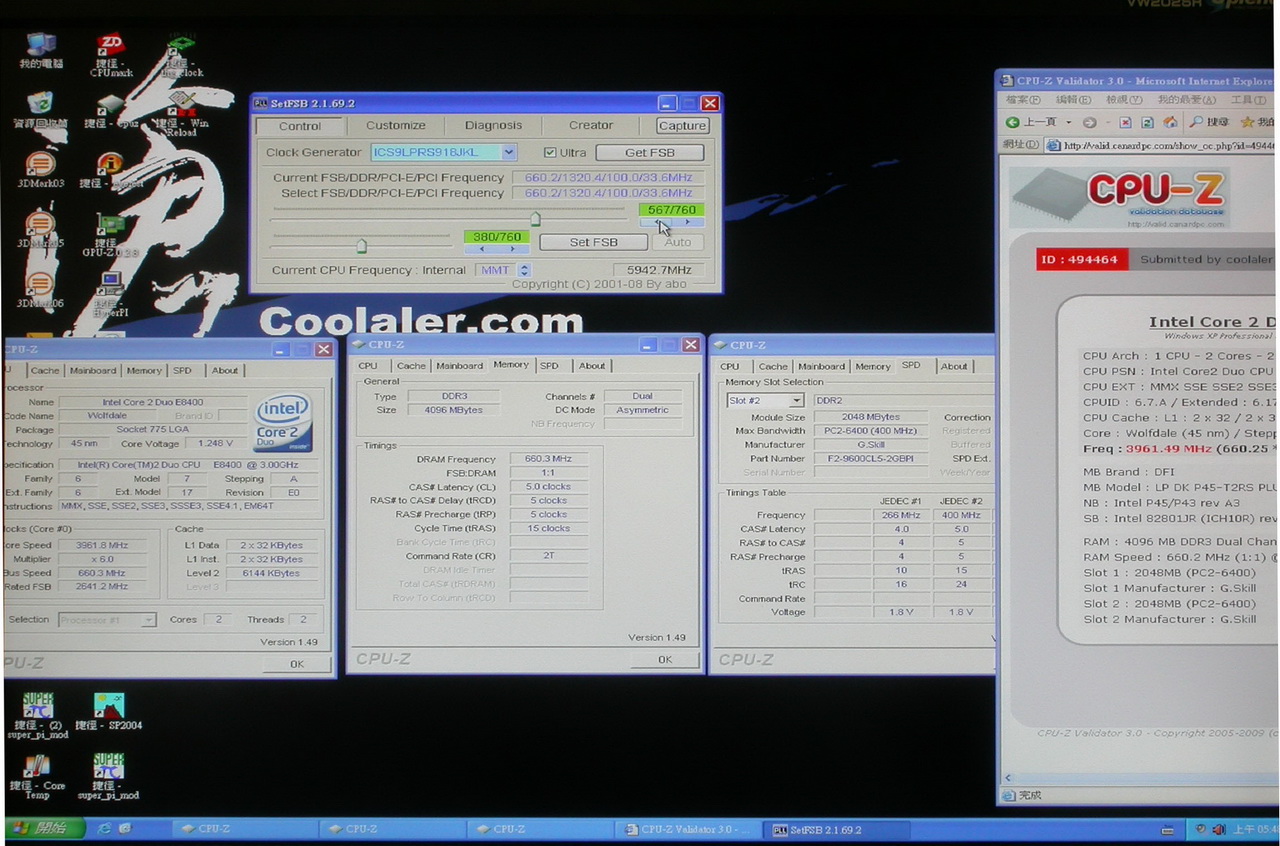Click the IE forward arrow icon
Screen dimensions: 1280x846
click(1090, 122)
